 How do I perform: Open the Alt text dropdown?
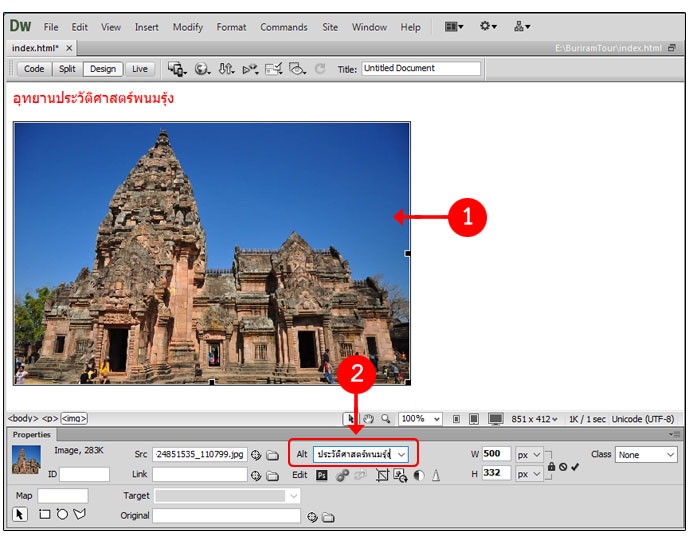point(402,454)
